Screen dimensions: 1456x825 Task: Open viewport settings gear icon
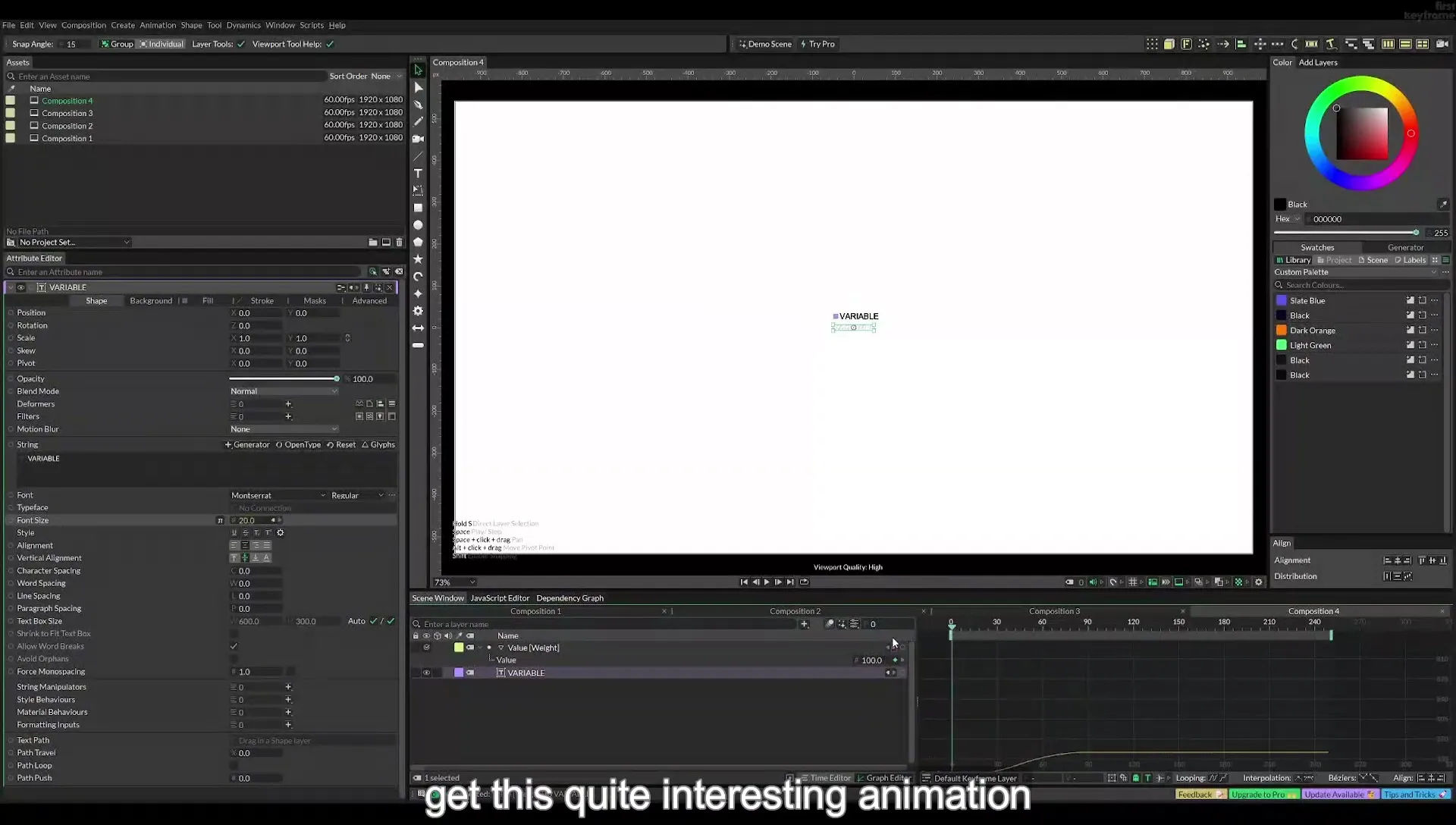tap(1259, 582)
